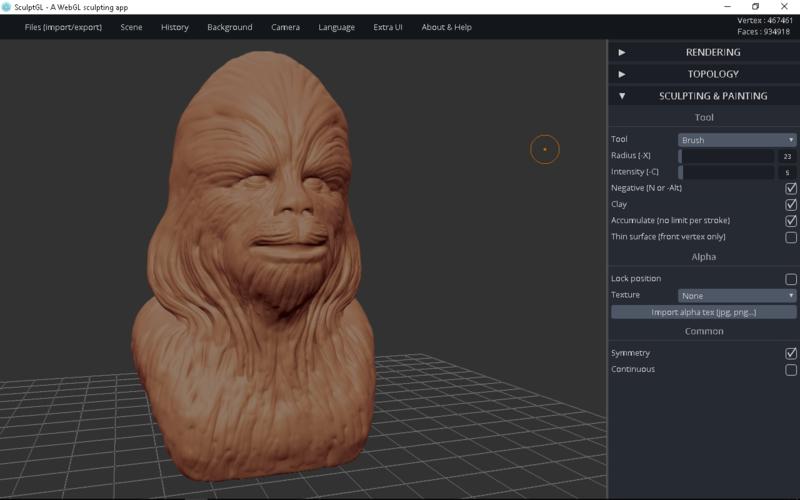Open the Camera menu
This screenshot has width=800, height=500.
coord(285,27)
